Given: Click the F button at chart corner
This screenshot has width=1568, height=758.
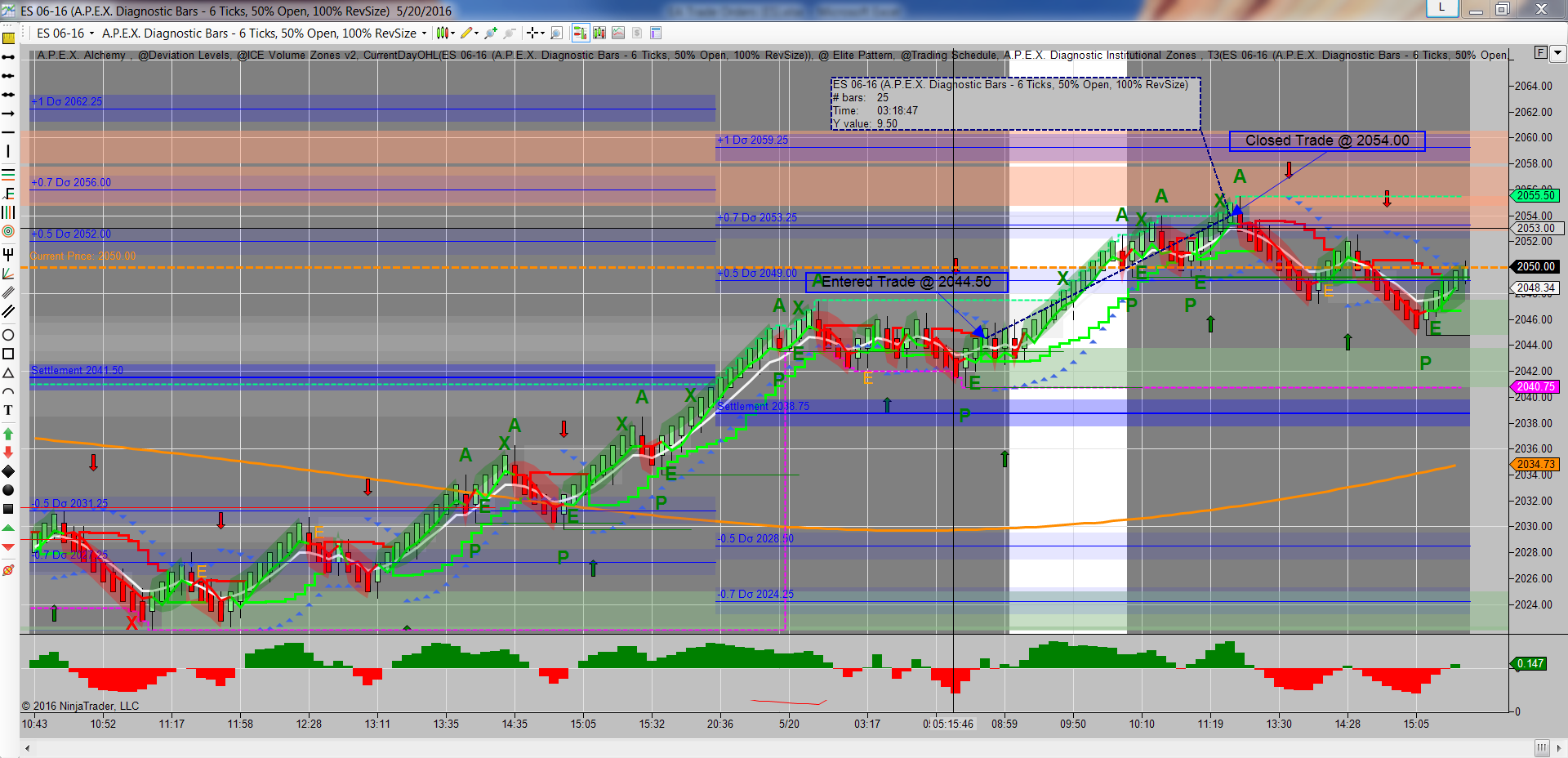Looking at the screenshot, I should click(x=1540, y=53).
